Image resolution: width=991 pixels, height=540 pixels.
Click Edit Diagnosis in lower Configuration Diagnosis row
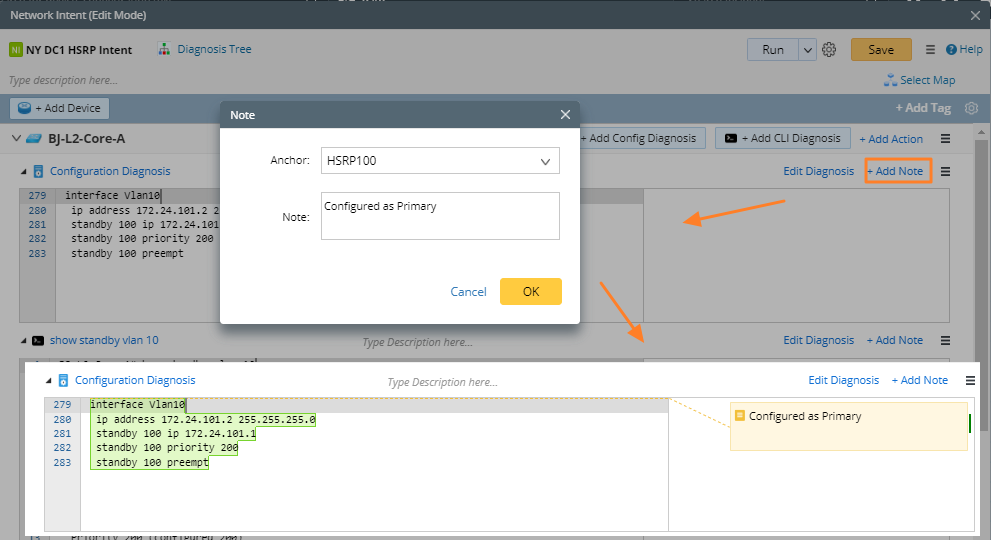[x=844, y=380]
